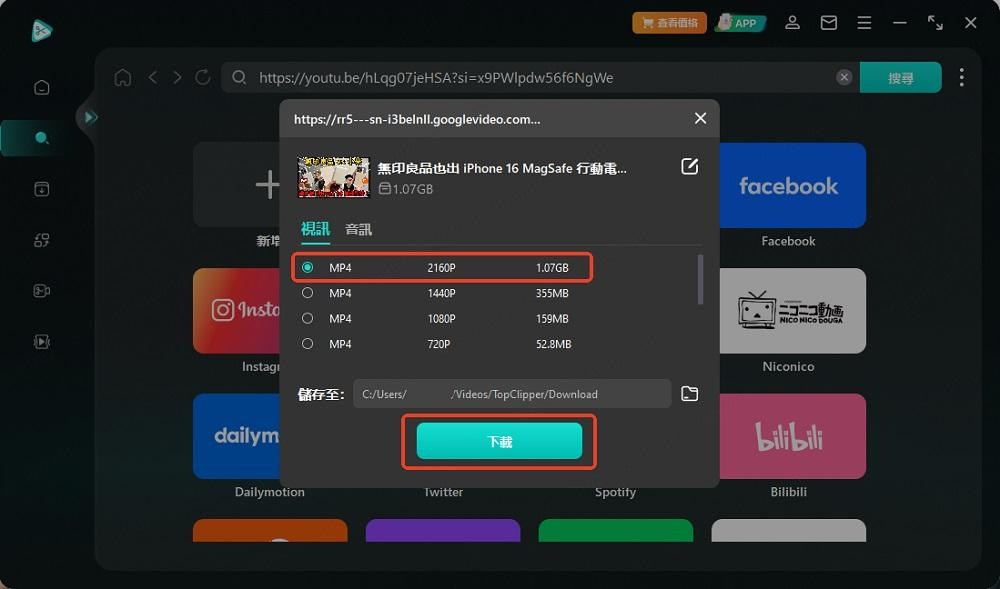Click the Twitter label text
Image resolution: width=1000 pixels, height=589 pixels.
click(x=443, y=493)
